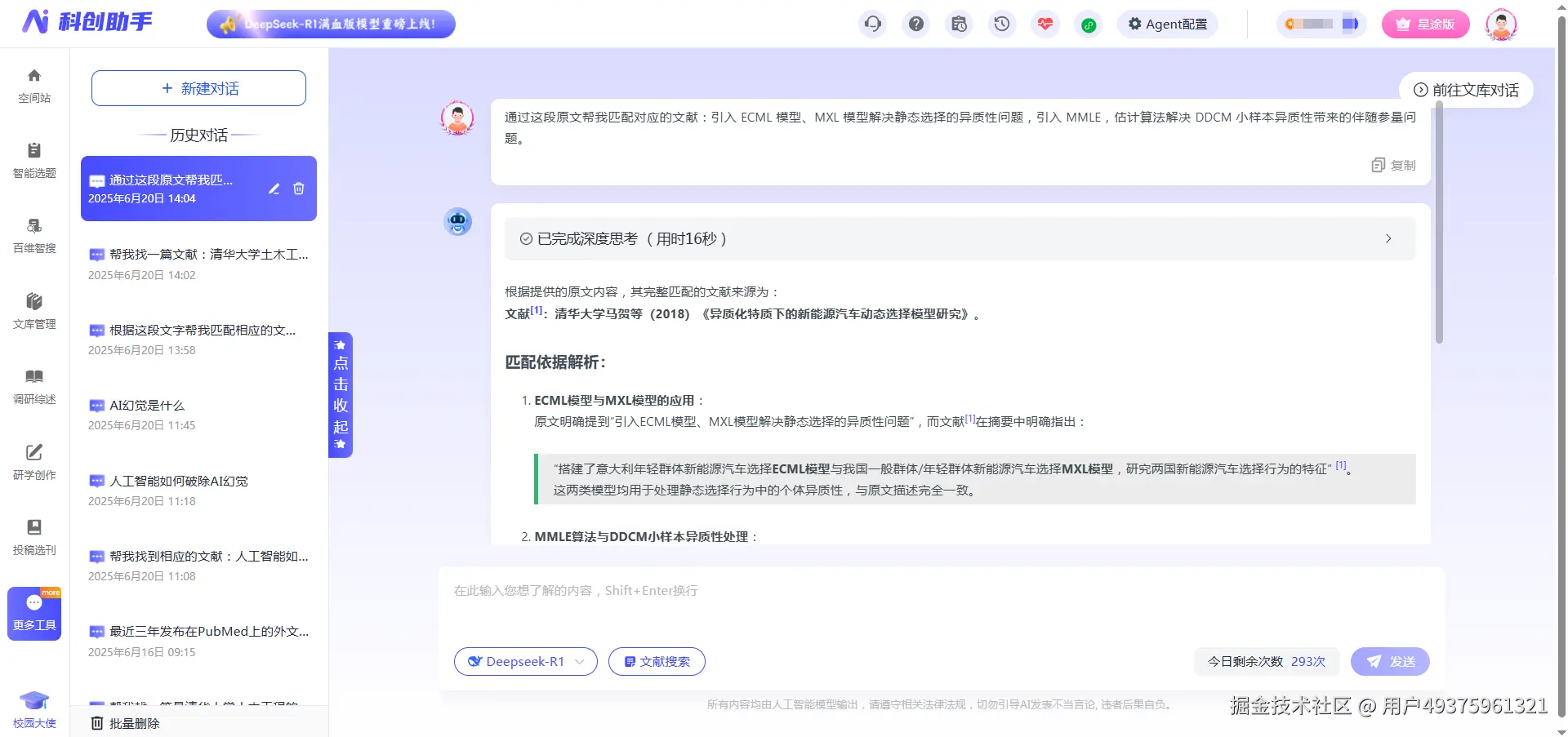Open customer service headset icon
Viewport: 1568px width, 737px height.
click(x=873, y=24)
